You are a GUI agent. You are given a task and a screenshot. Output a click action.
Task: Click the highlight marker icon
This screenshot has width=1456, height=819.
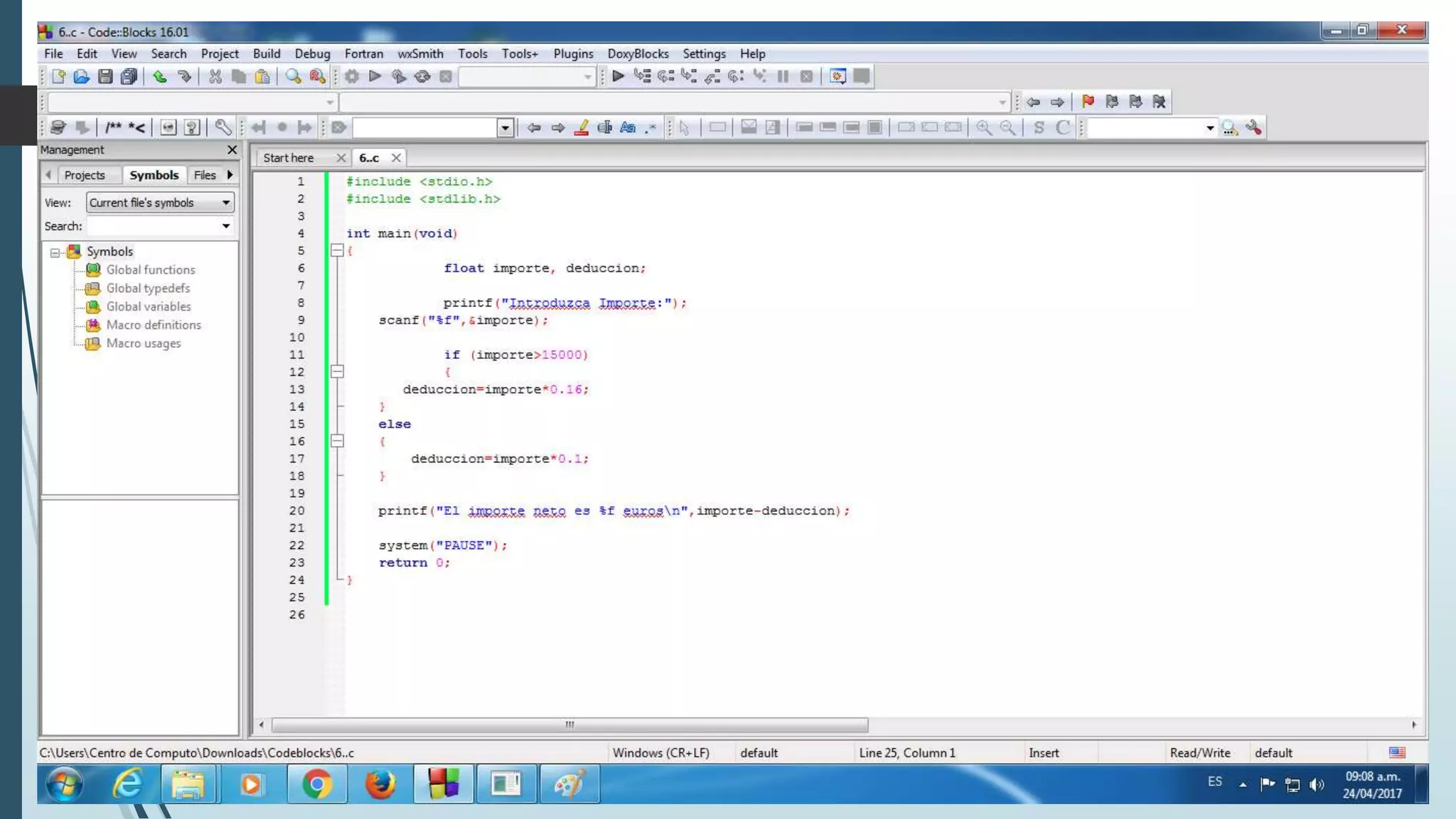(582, 127)
